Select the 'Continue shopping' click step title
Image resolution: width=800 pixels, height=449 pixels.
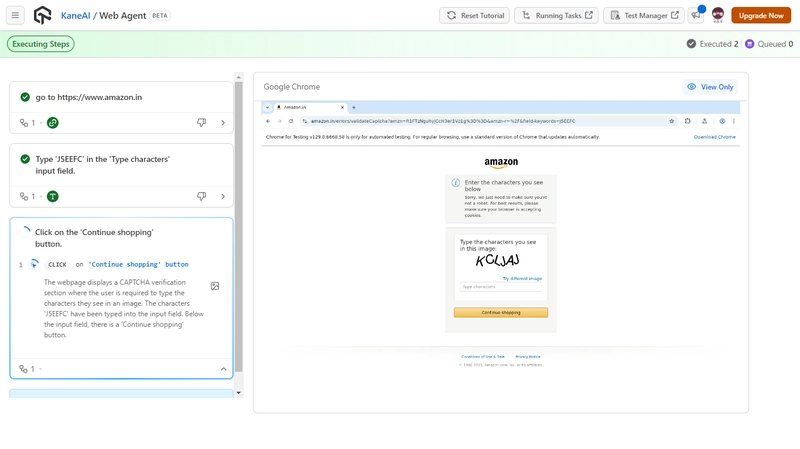point(94,238)
